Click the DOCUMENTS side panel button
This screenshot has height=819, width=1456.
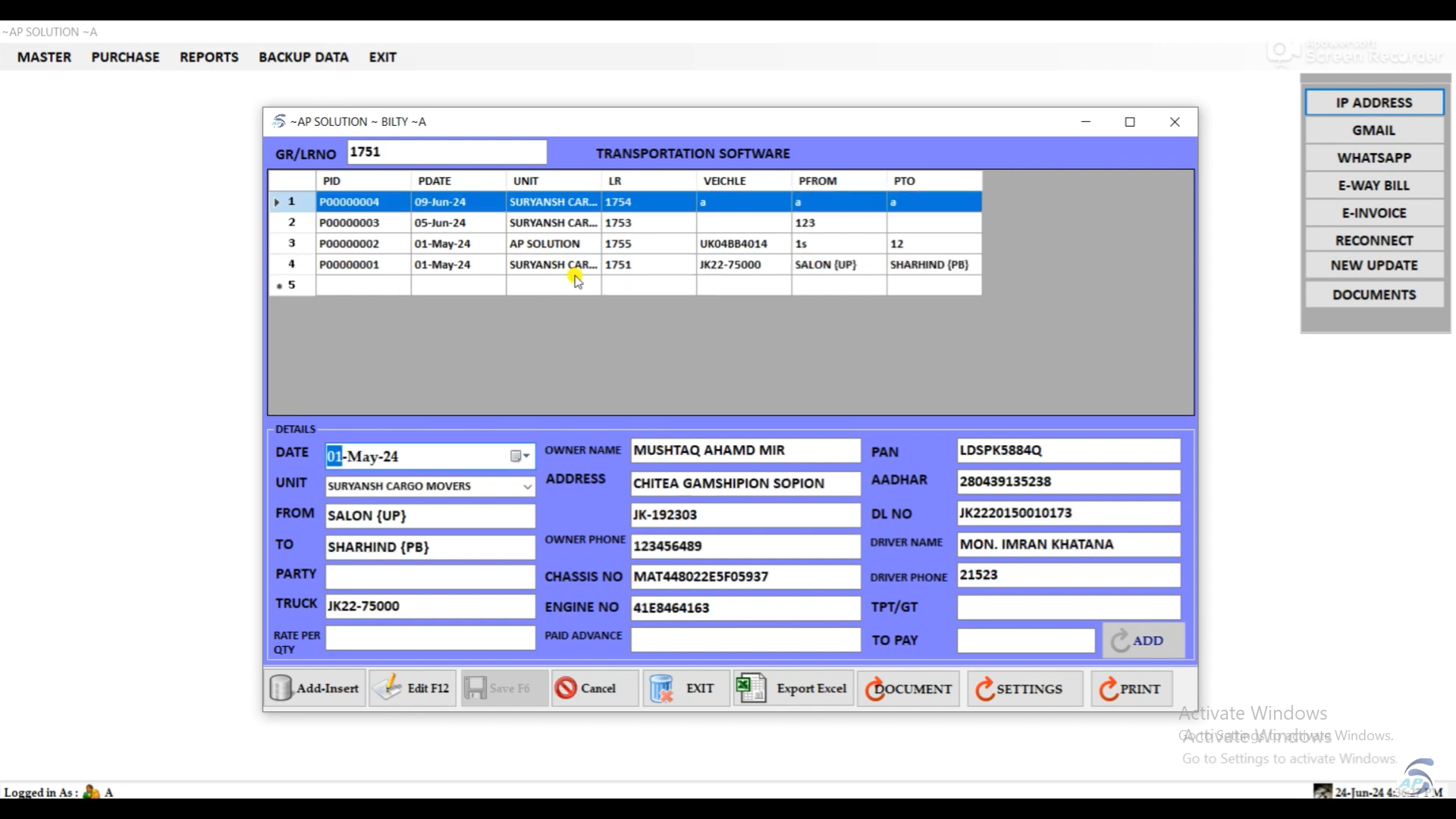1374,294
